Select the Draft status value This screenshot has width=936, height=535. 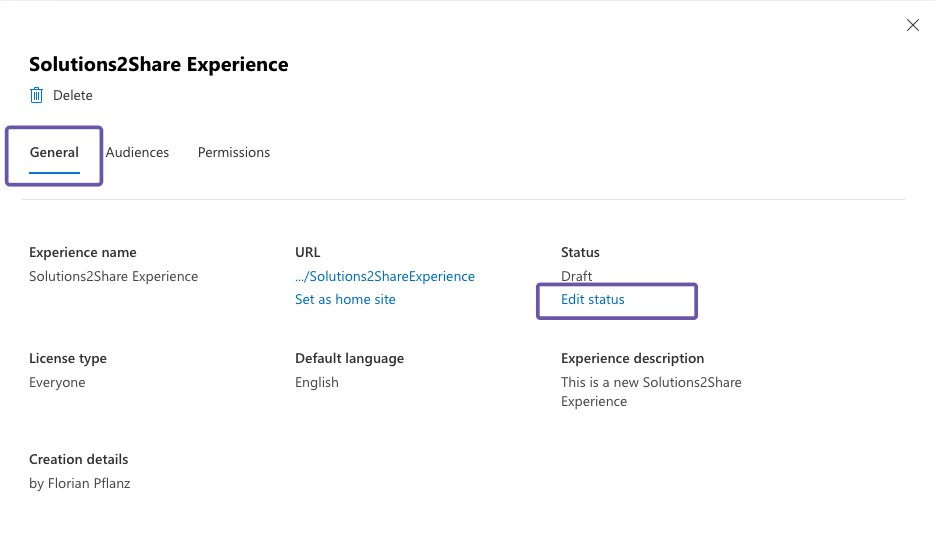coord(577,276)
